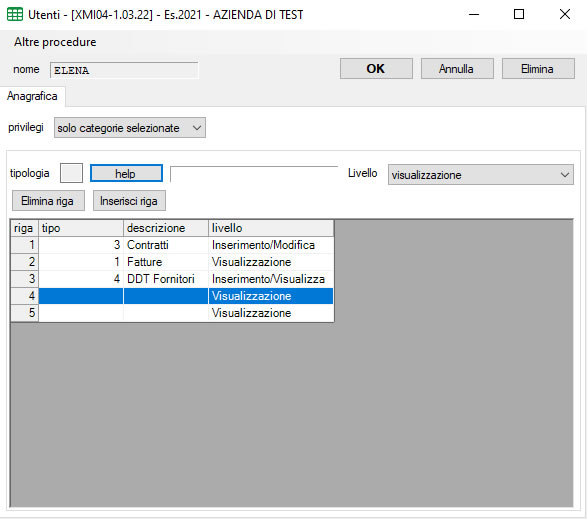
Task: Select the DDT Fornitori row
Action: click(172, 279)
